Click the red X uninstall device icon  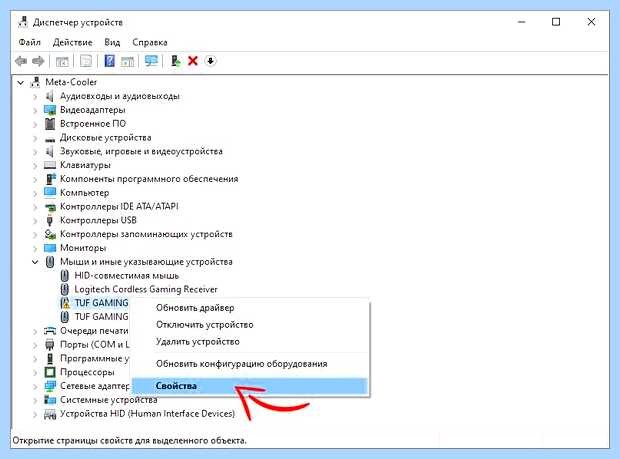tap(193, 61)
